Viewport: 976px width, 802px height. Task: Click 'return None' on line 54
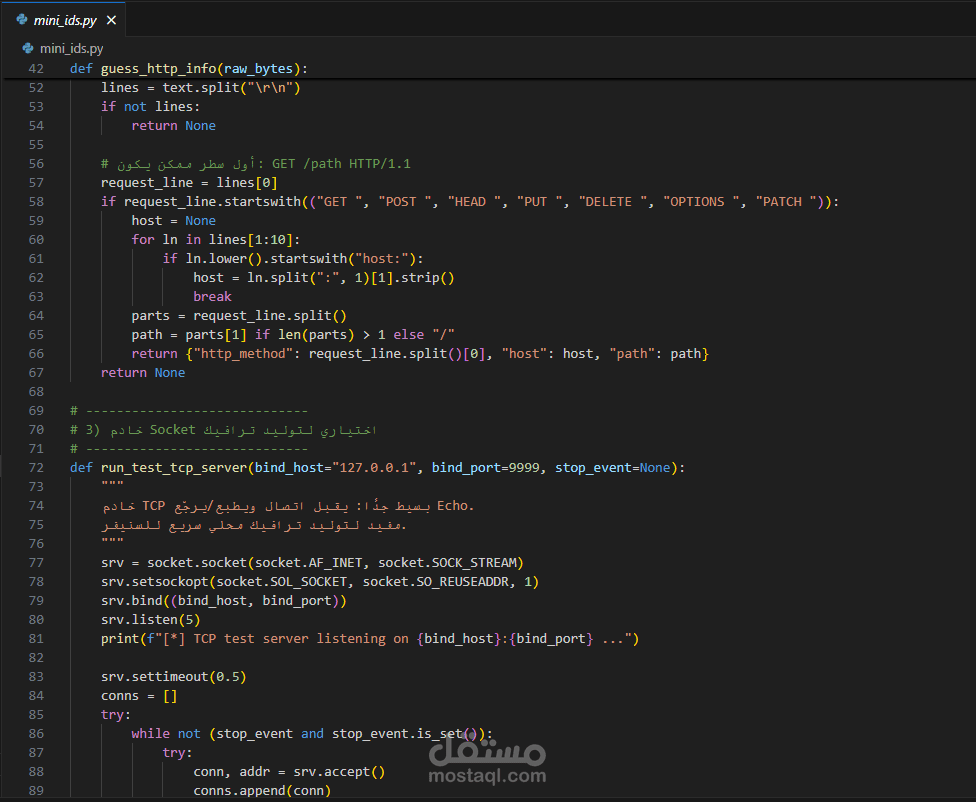174,126
